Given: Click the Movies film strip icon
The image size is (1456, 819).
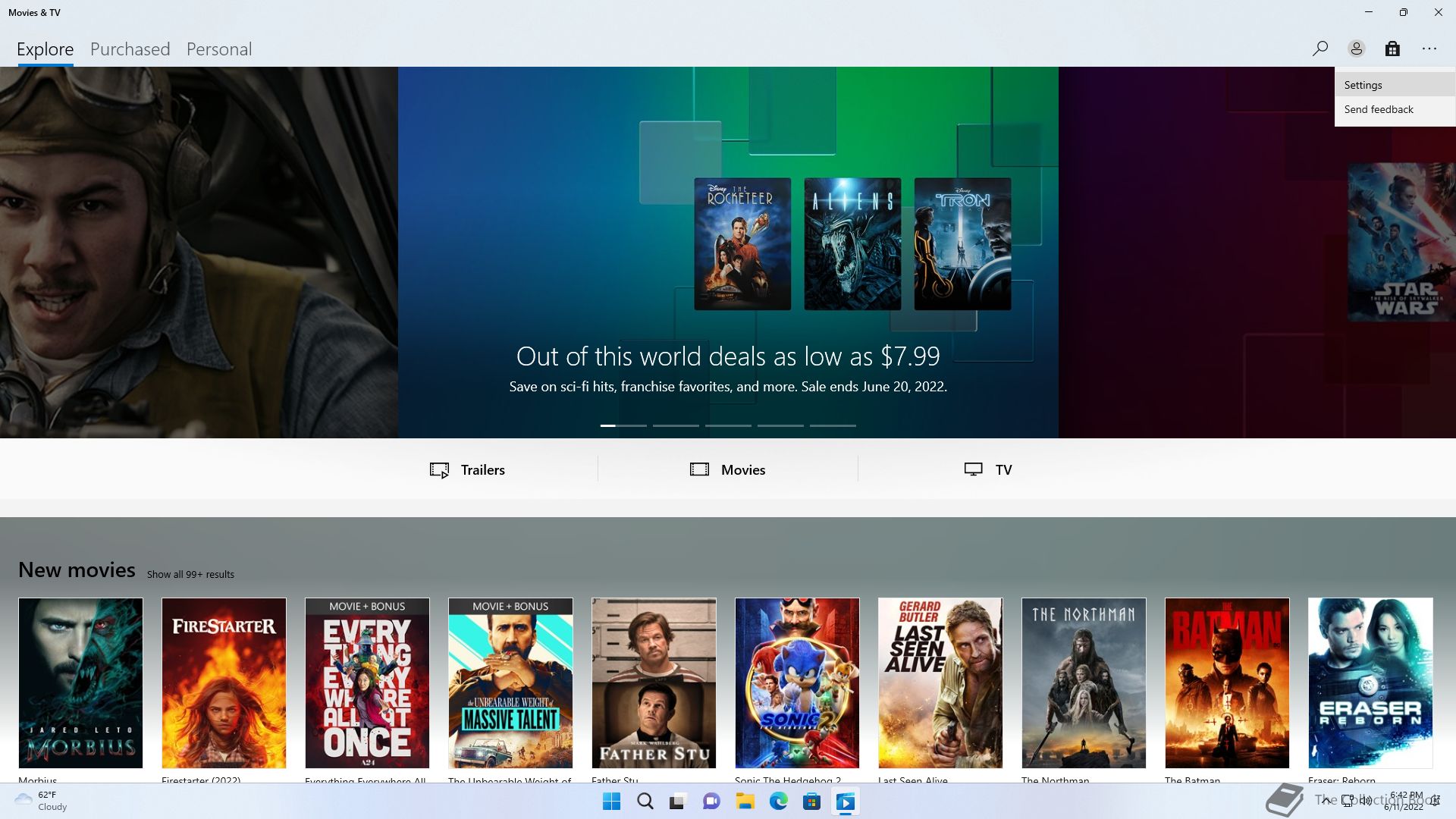Looking at the screenshot, I should [x=699, y=469].
